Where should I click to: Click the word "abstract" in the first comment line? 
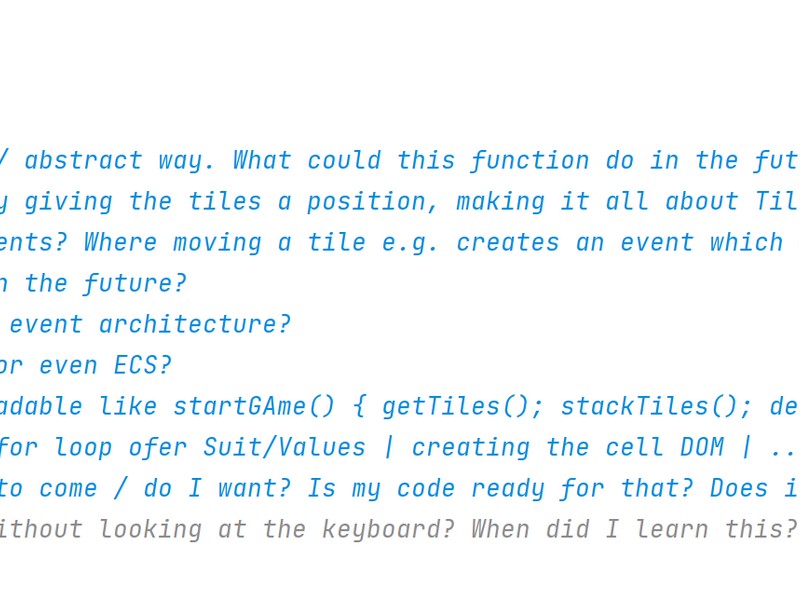tap(83, 160)
